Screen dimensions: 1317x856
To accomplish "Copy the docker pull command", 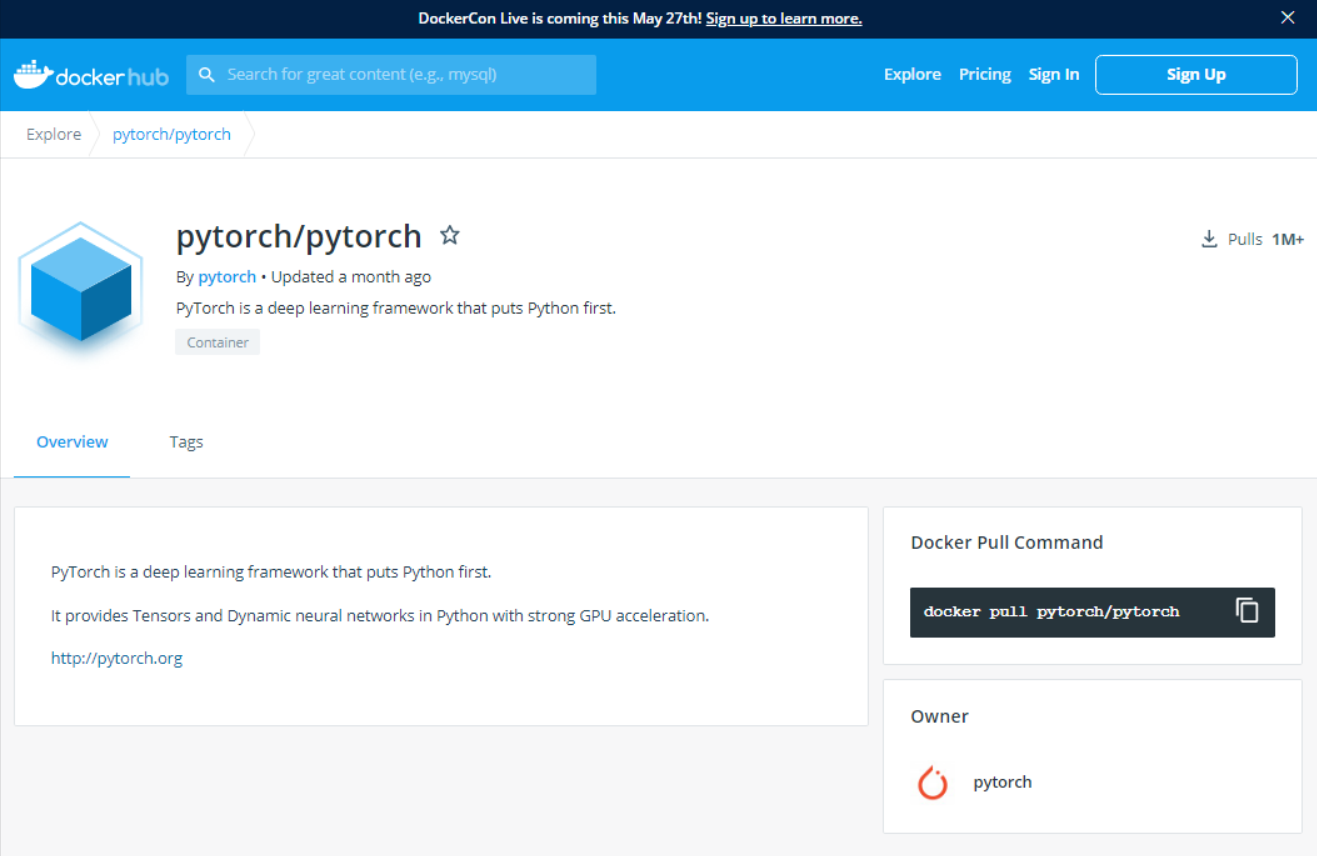I will click(1246, 611).
